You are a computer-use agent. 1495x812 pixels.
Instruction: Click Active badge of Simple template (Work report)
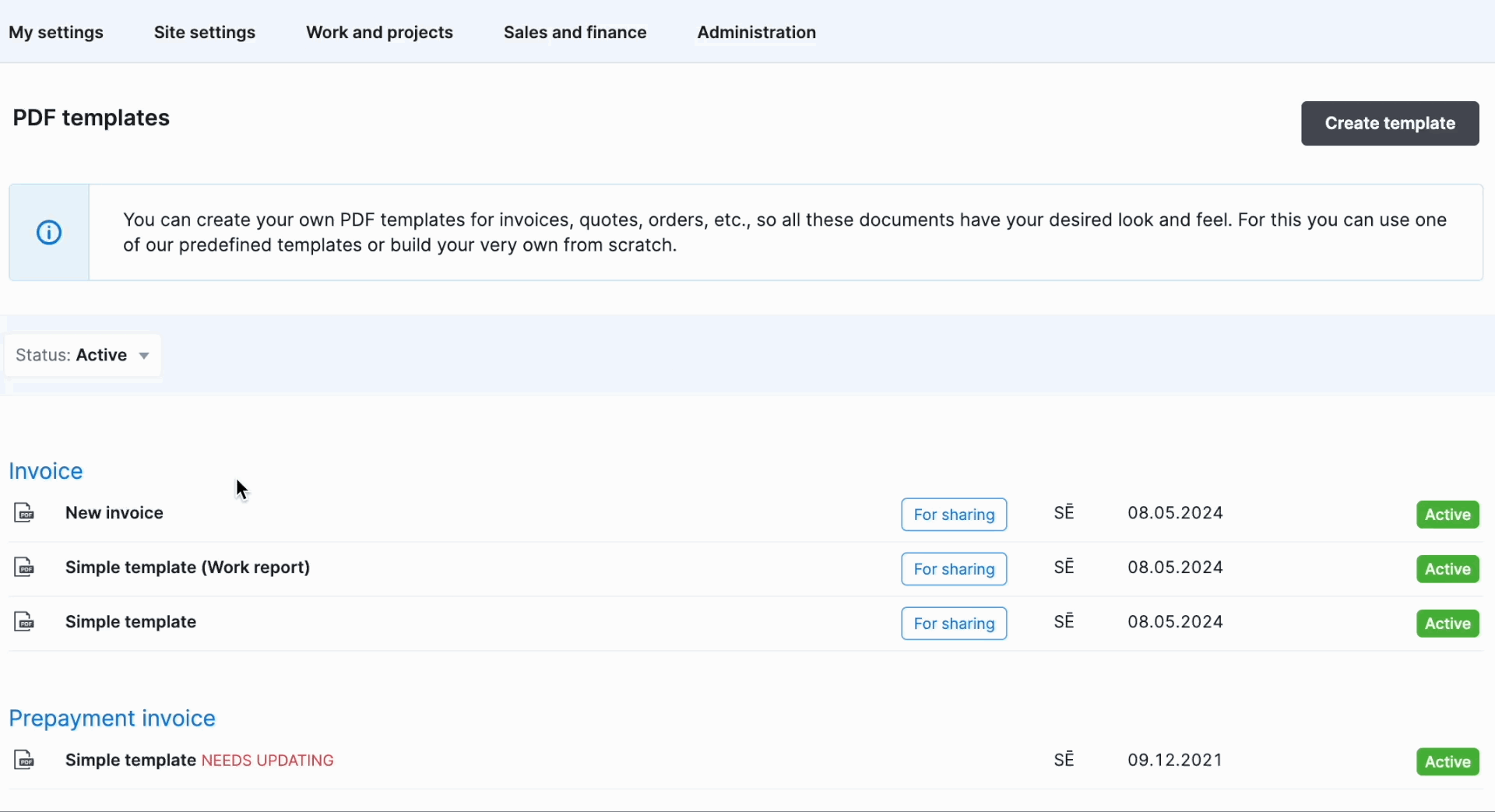(x=1448, y=569)
